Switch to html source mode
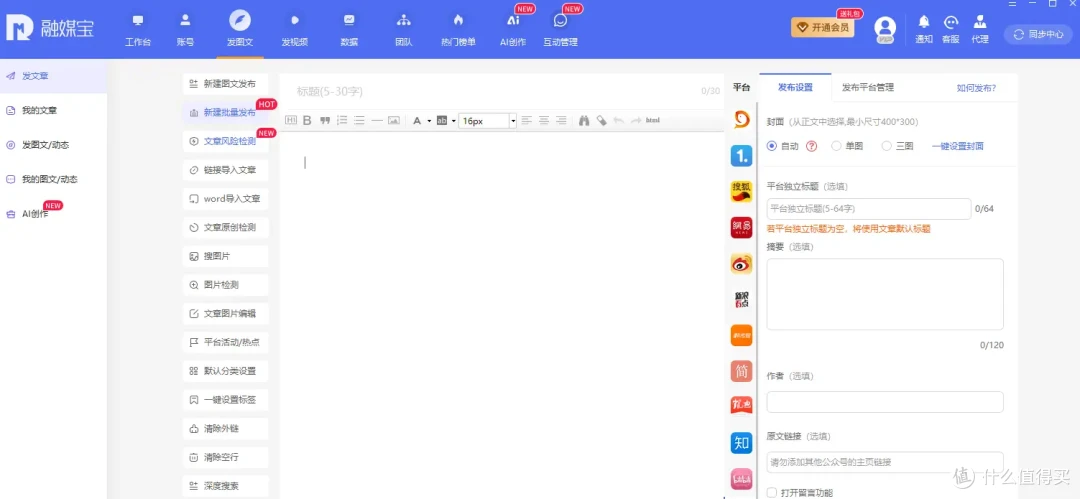The height and width of the screenshot is (499, 1080). (x=653, y=121)
